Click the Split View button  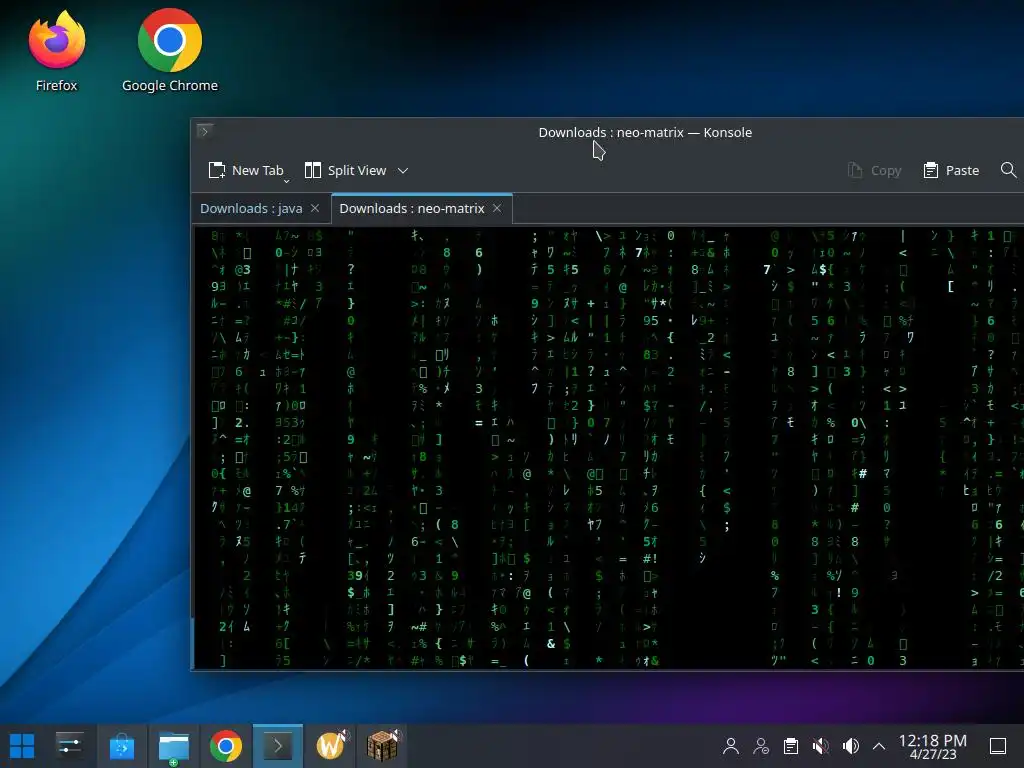345,170
